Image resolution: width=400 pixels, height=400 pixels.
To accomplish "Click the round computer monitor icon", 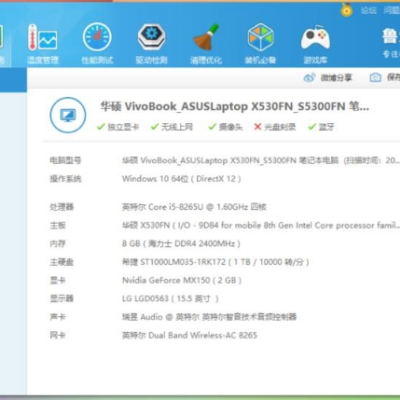I will pyautogui.click(x=68, y=115).
